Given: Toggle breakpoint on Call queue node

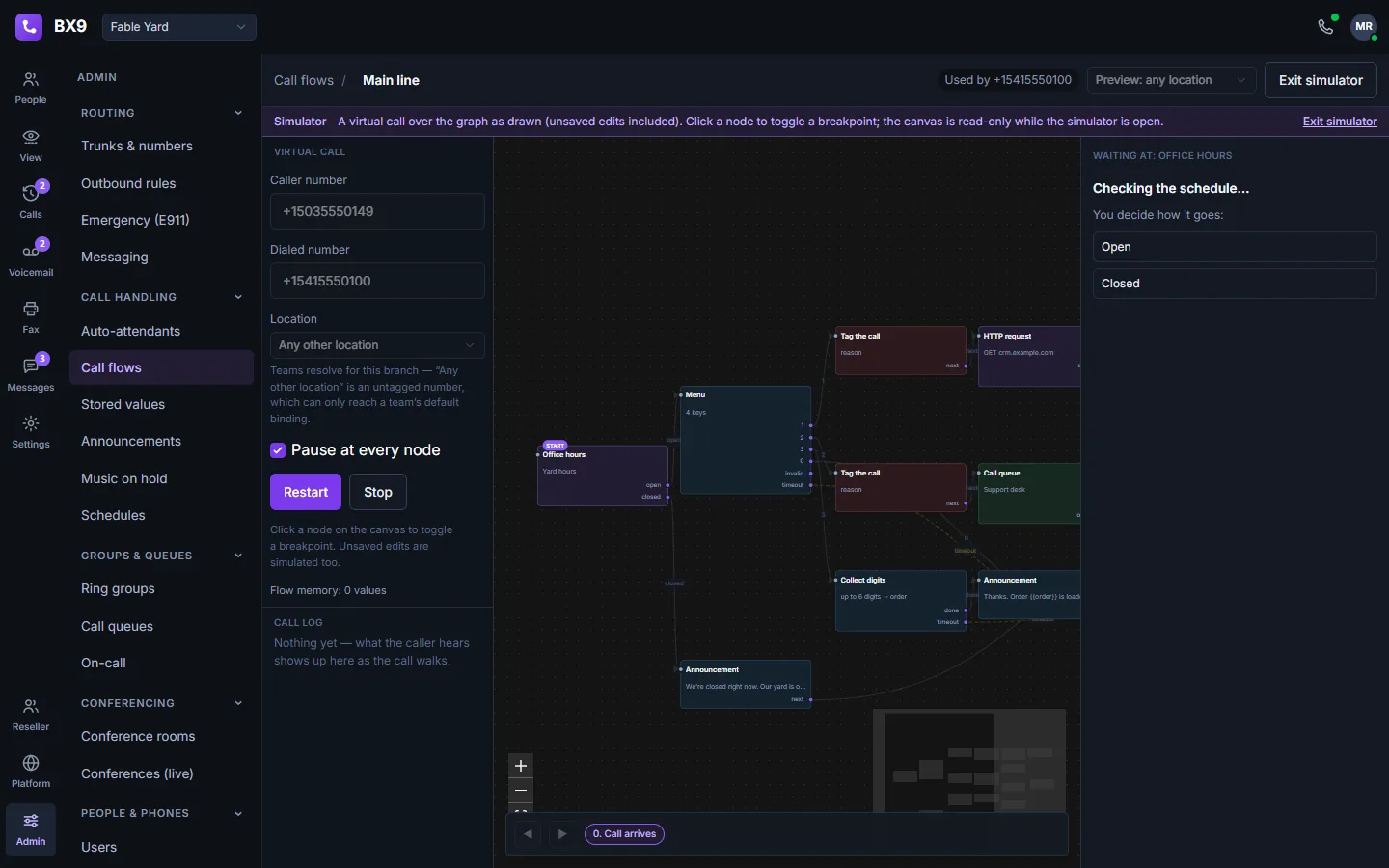Looking at the screenshot, I should click(x=1029, y=494).
